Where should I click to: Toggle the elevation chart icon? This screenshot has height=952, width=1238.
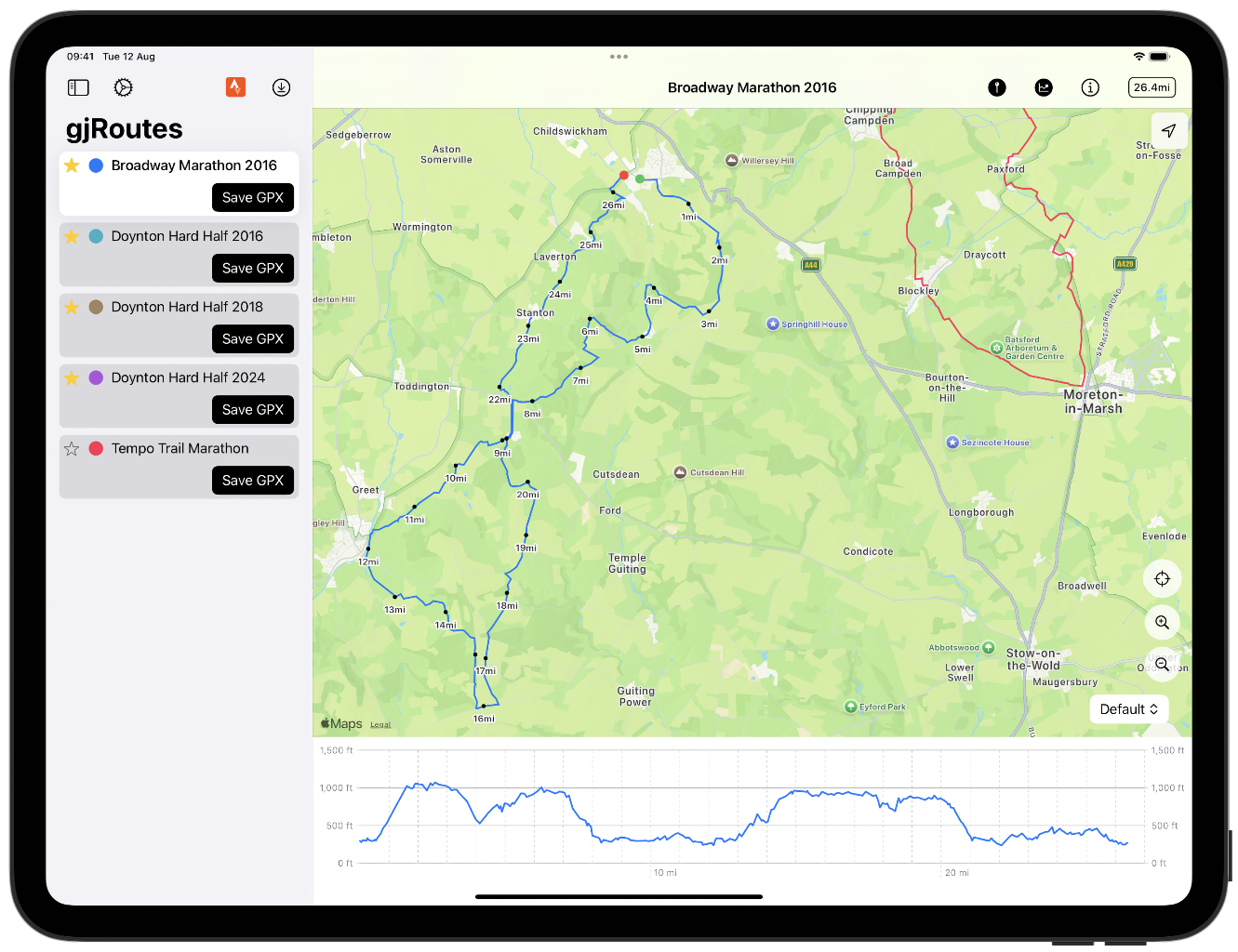click(x=1044, y=87)
